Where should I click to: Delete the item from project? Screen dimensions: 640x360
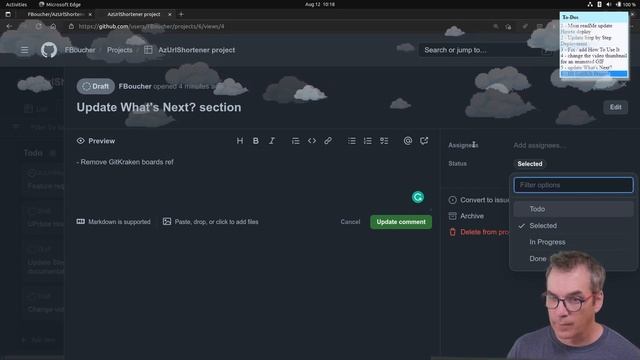[479, 232]
